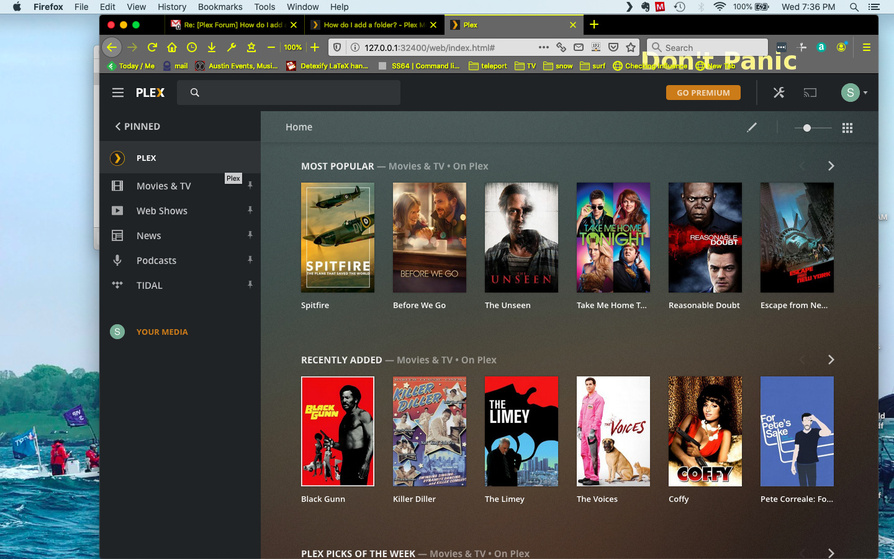Image resolution: width=894 pixels, height=559 pixels.
Task: Click YOUR MEDIA in sidebar
Action: coord(162,332)
